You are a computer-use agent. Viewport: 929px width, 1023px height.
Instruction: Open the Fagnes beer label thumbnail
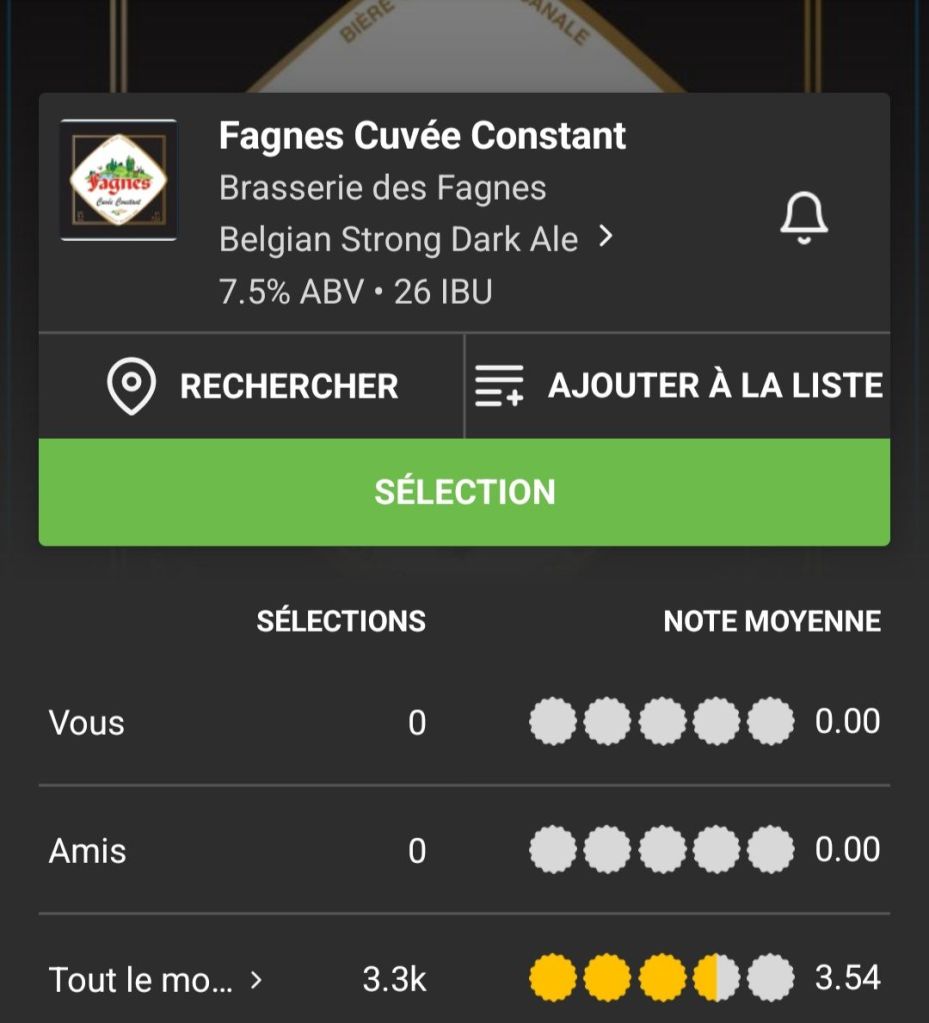(x=119, y=180)
